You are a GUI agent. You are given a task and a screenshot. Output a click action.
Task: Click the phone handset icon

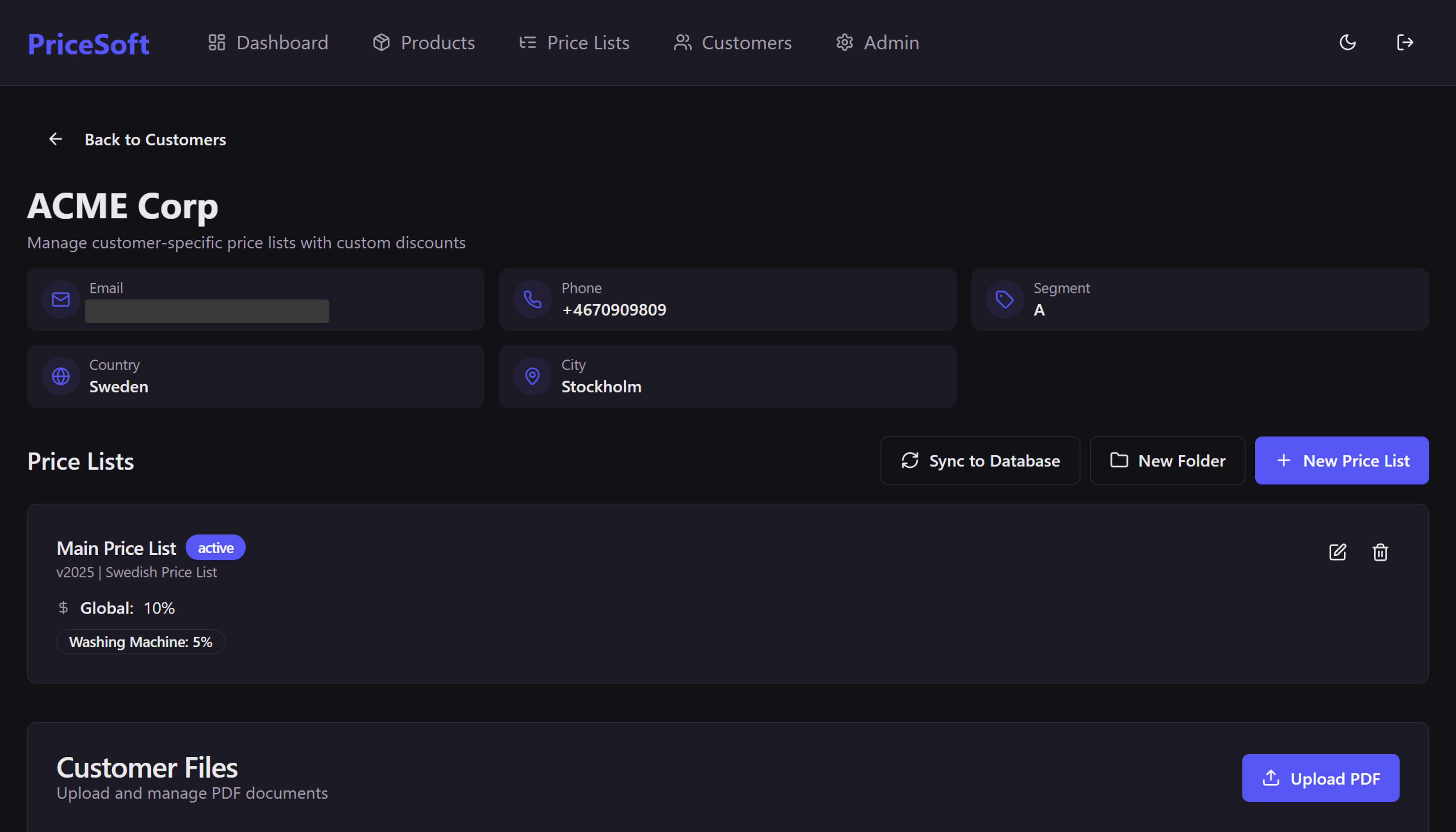point(532,300)
